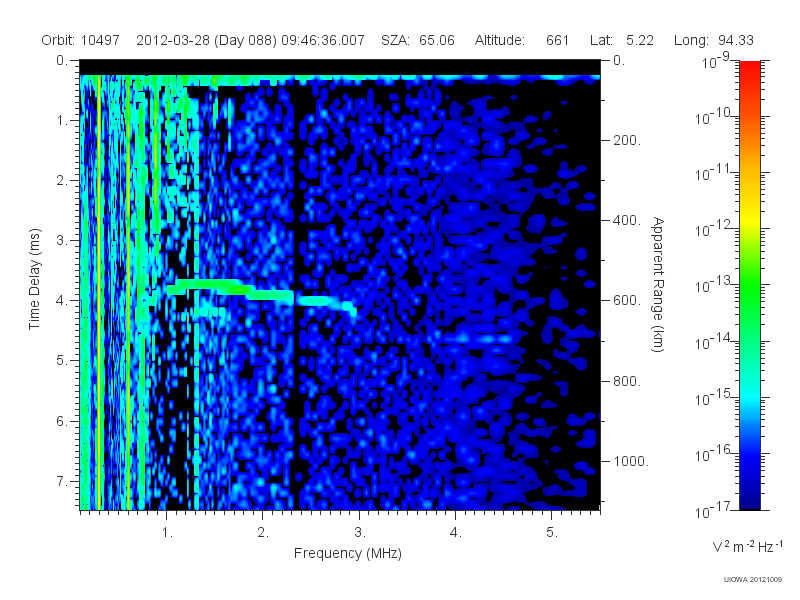The width and height of the screenshot is (800, 600).
Task: Click the 10^-13 color scale label
Action: [x=714, y=285]
